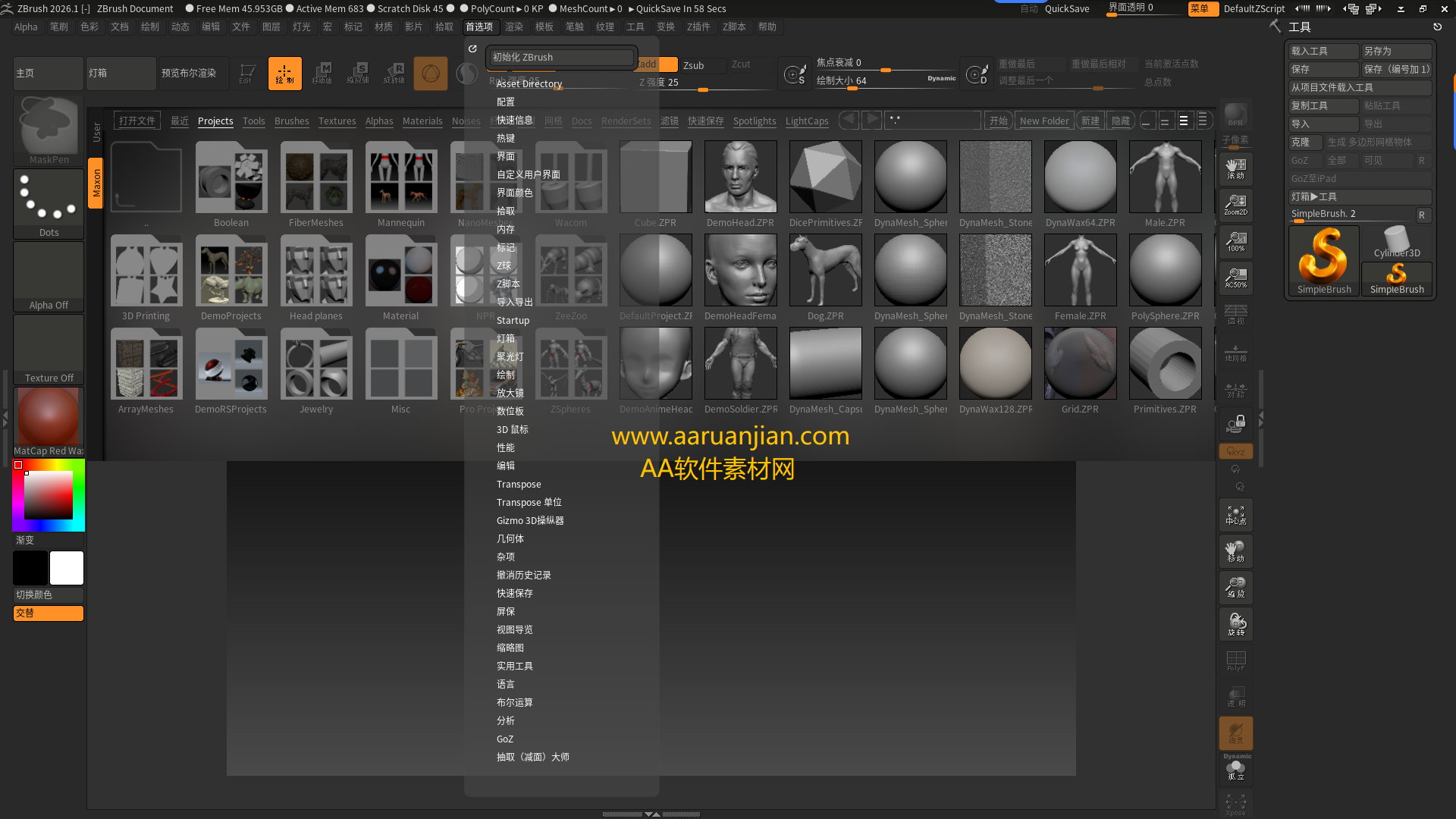Activate the 移动轴 (Move) toolbar icon
This screenshot has width=1456, height=819.
(323, 73)
